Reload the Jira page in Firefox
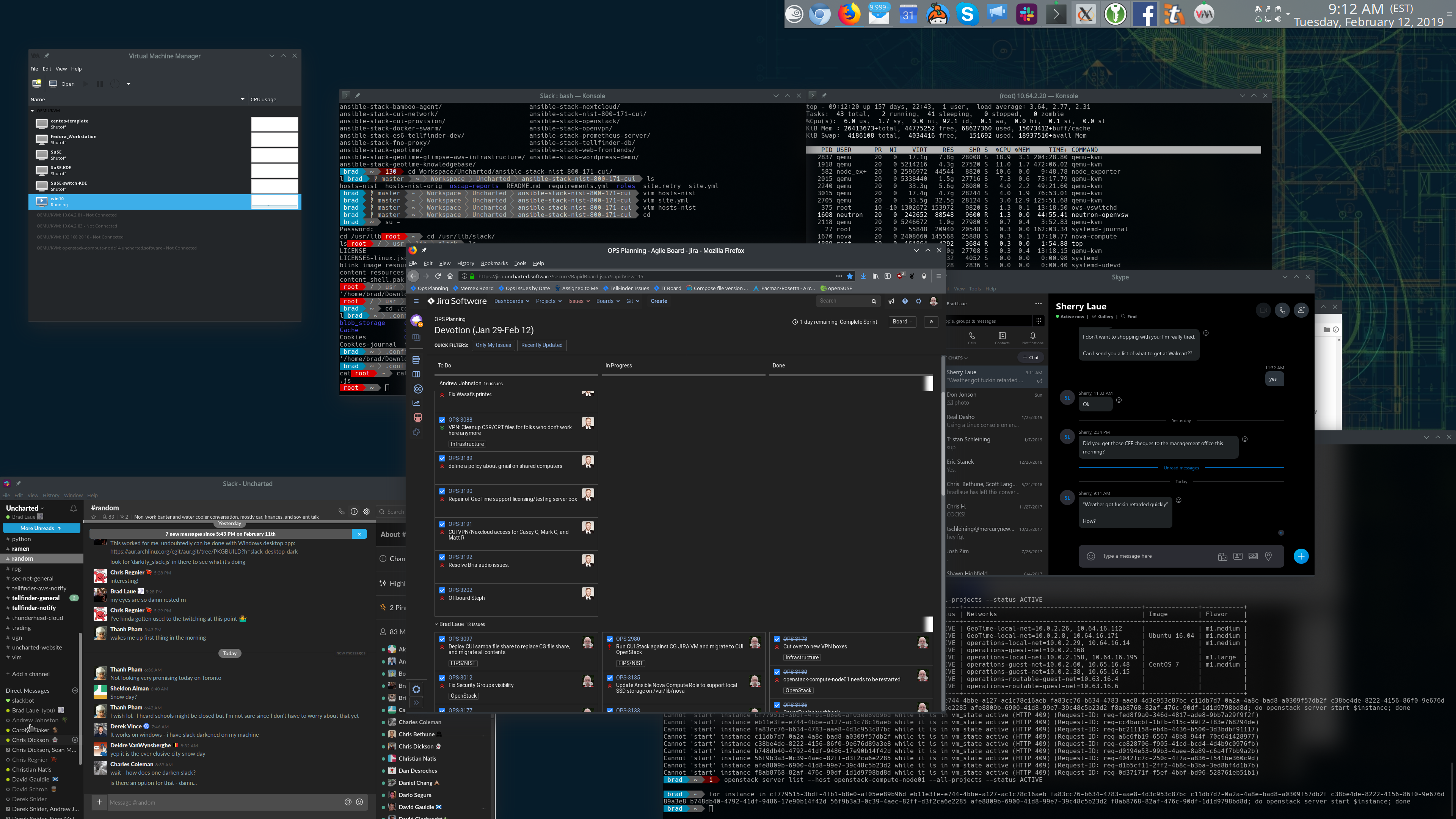Screen dimensions: 1456x819 tap(438, 276)
